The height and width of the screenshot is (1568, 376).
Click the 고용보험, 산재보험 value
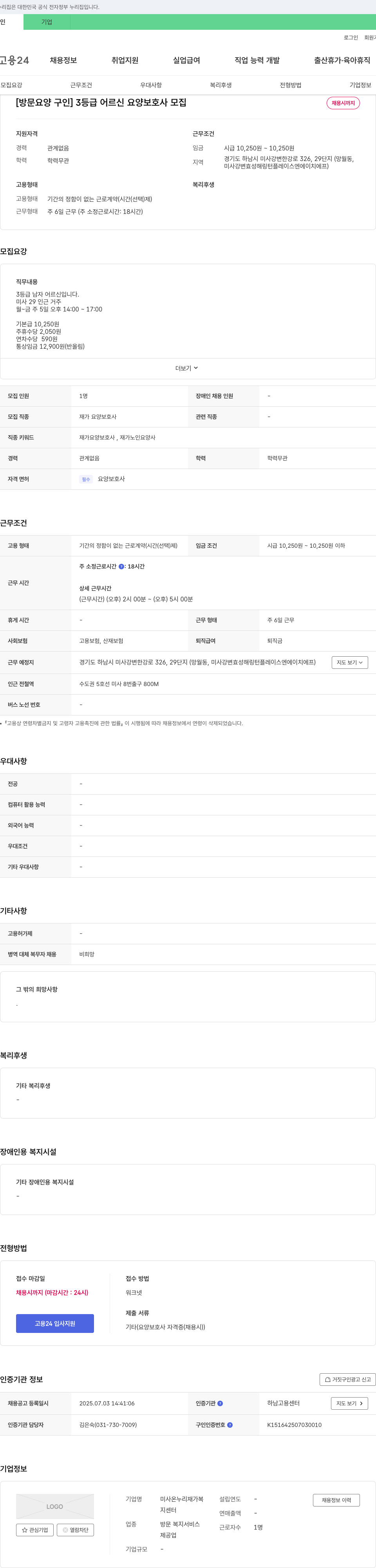(101, 641)
